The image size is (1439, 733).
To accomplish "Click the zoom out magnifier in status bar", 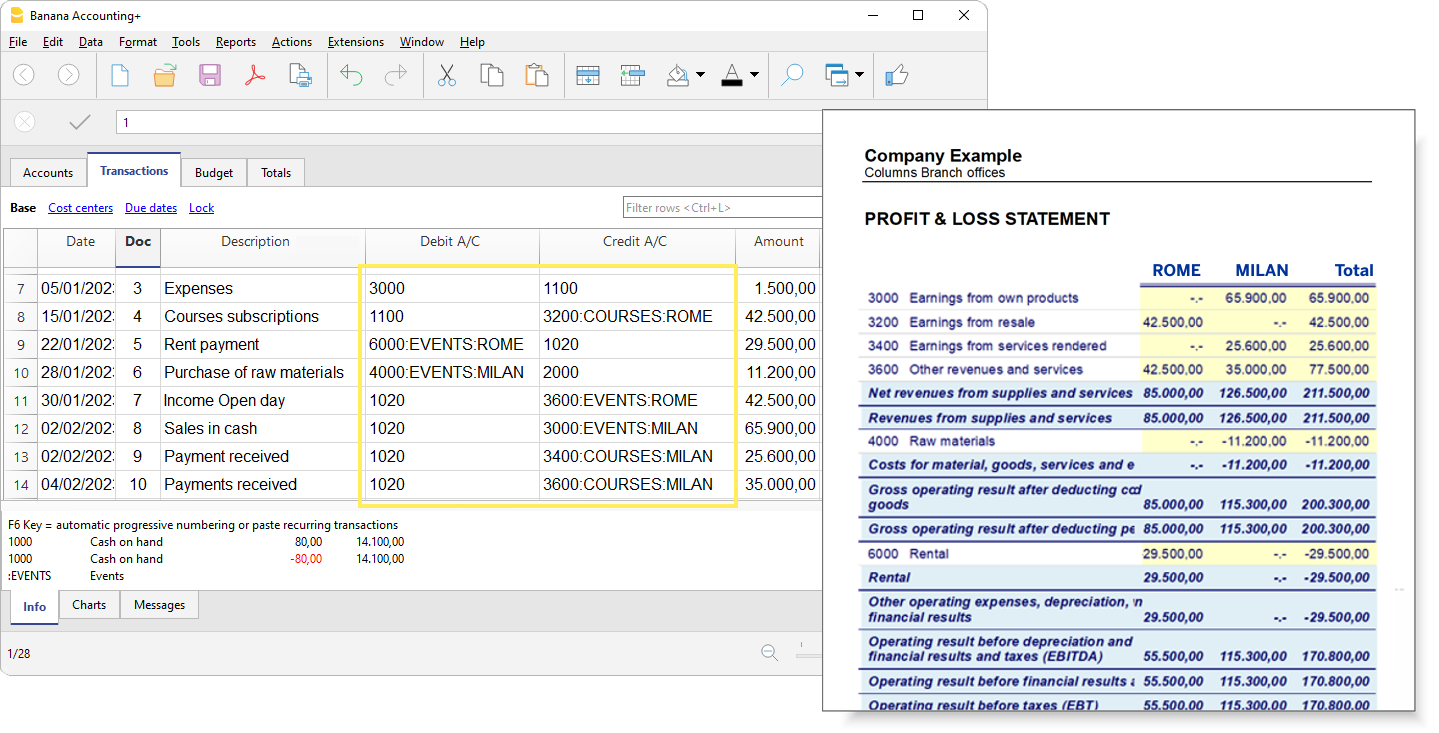I will tap(769, 653).
